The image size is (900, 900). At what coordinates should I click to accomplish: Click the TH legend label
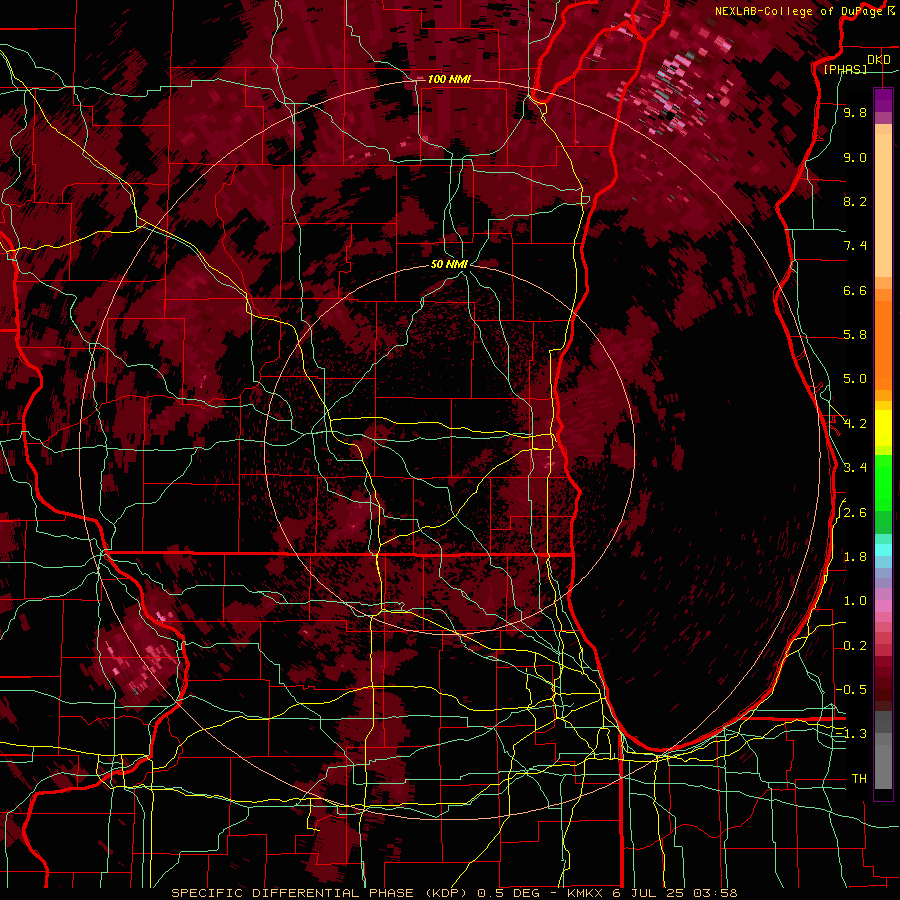[859, 779]
